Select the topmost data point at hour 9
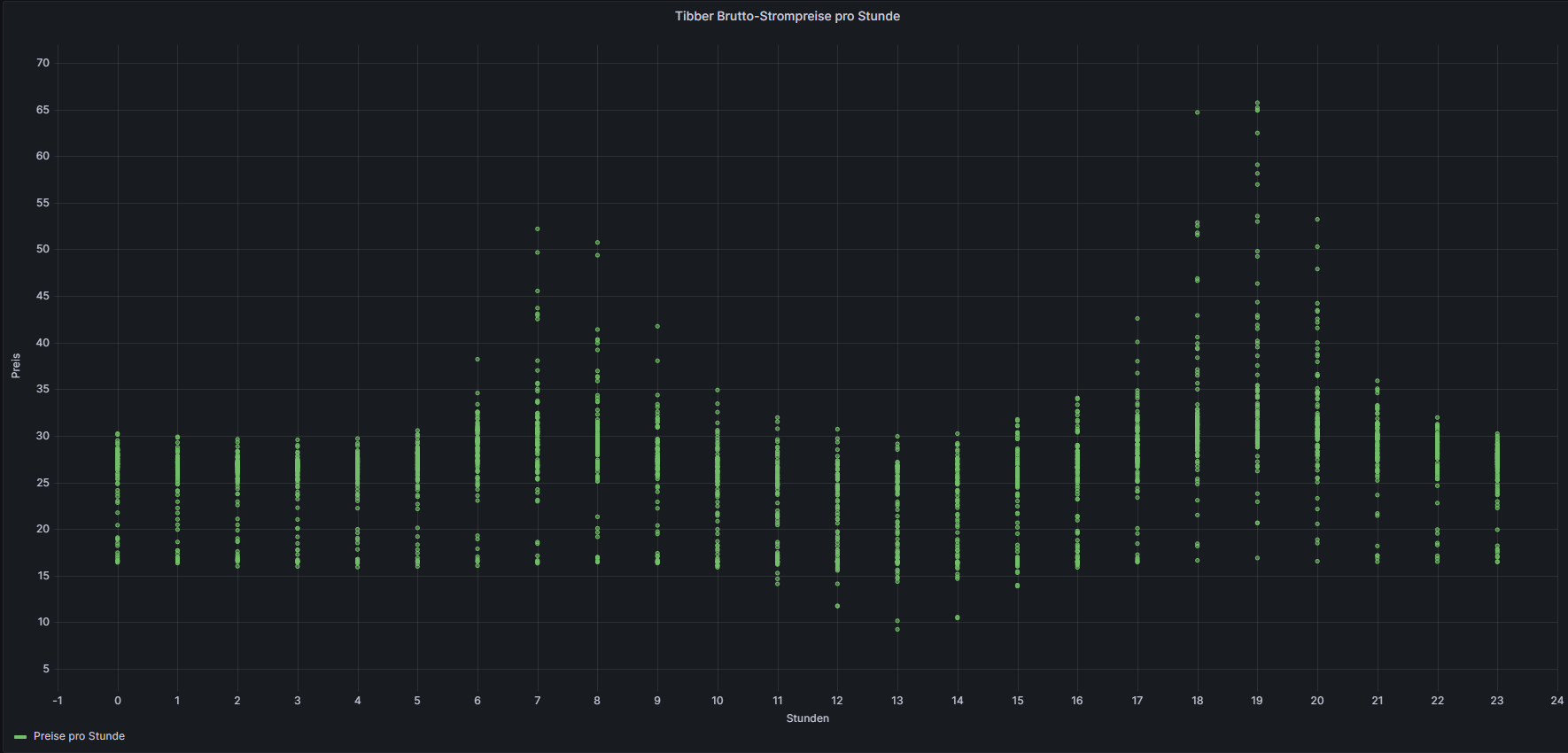The image size is (1568, 753). click(657, 326)
